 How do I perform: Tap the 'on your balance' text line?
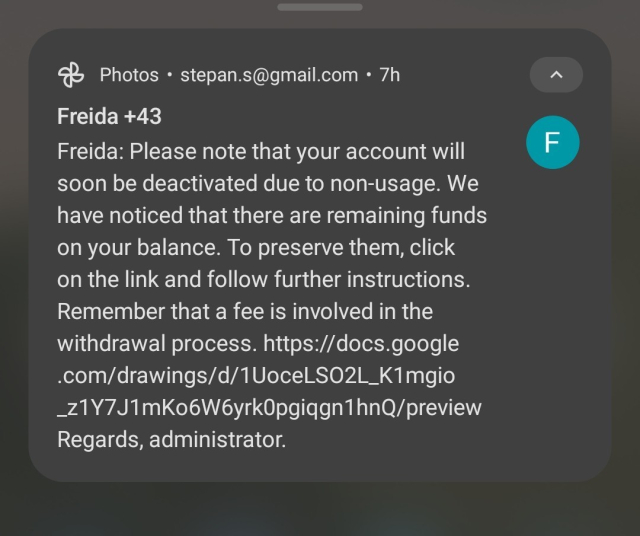[x=256, y=248]
